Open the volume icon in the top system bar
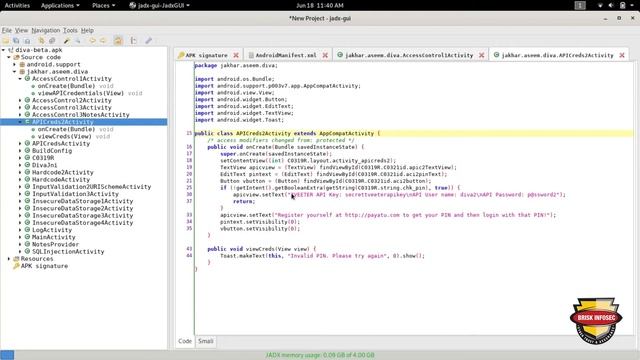640x360 pixels. tap(611, 5)
